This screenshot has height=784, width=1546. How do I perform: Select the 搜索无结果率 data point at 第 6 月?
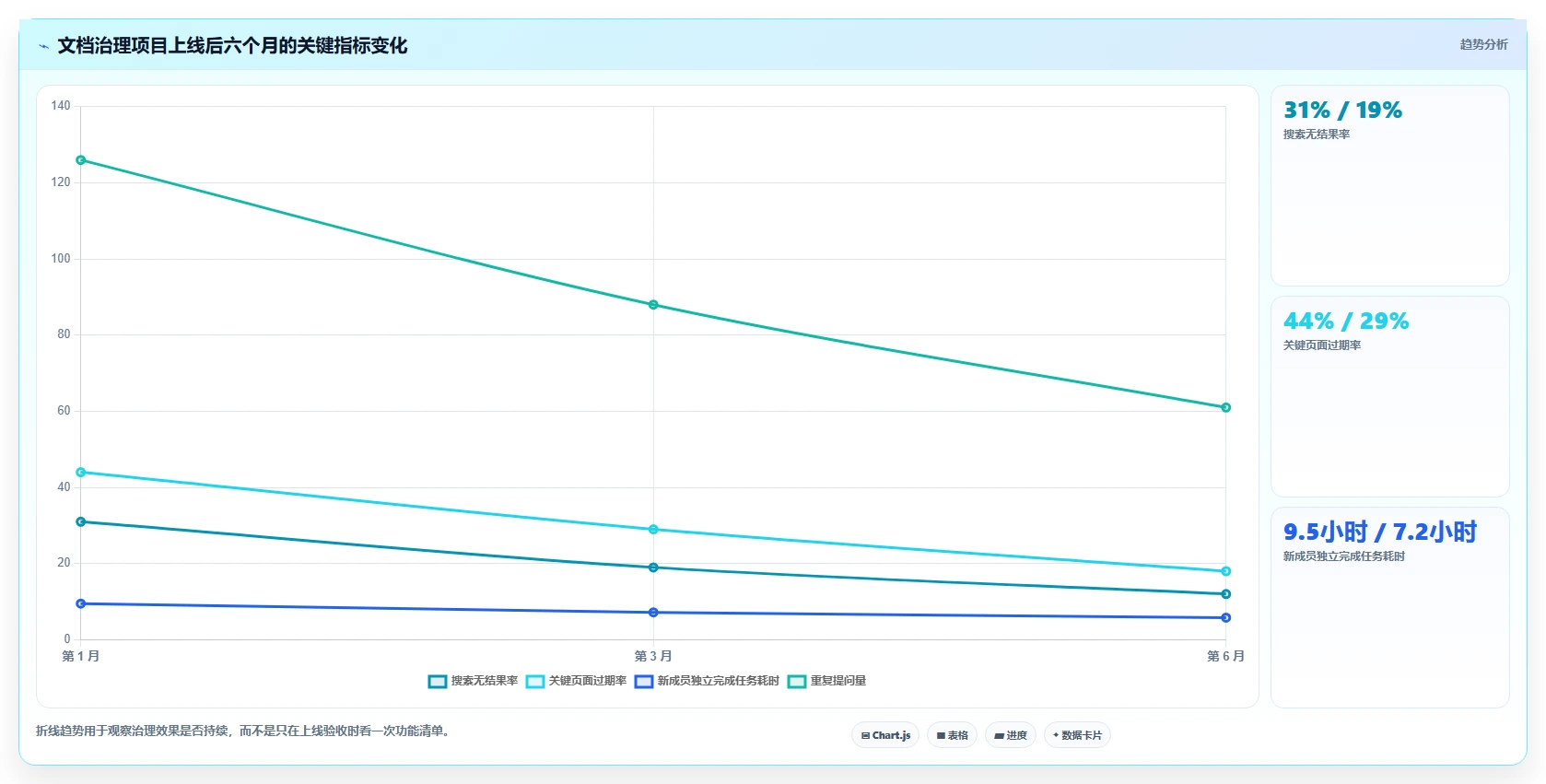tap(1225, 594)
